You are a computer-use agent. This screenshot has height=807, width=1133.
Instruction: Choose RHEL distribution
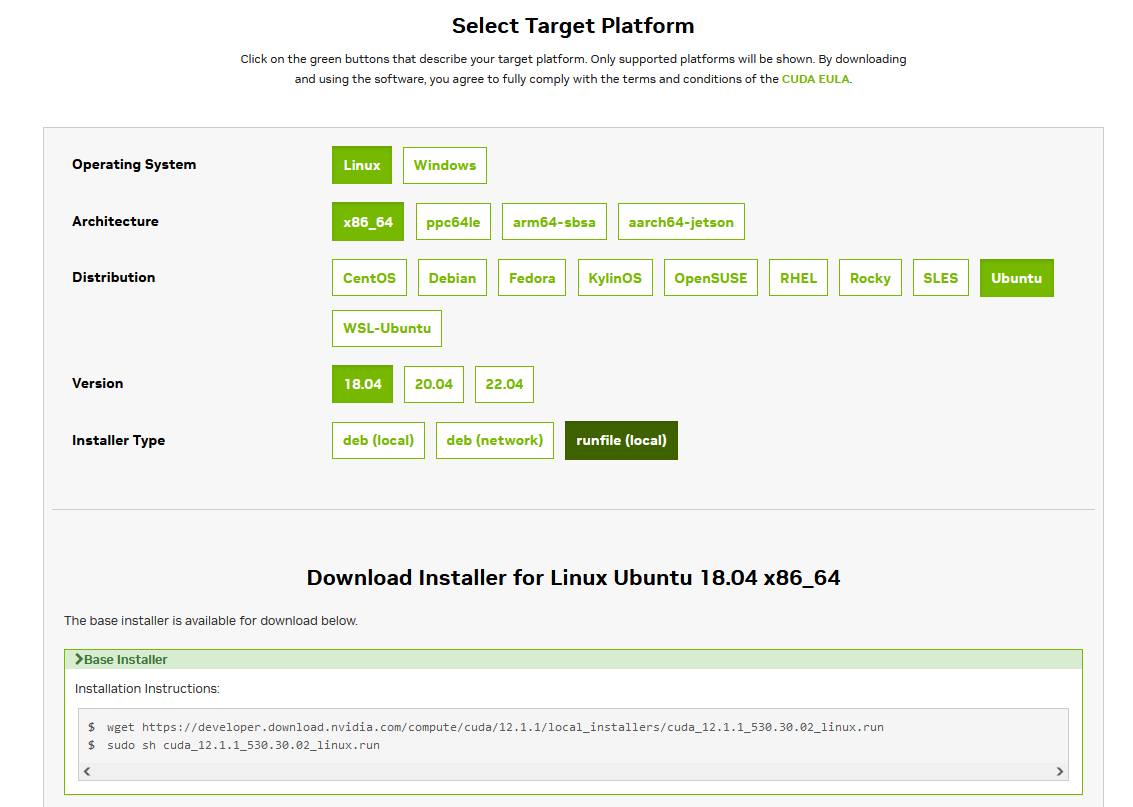798,278
